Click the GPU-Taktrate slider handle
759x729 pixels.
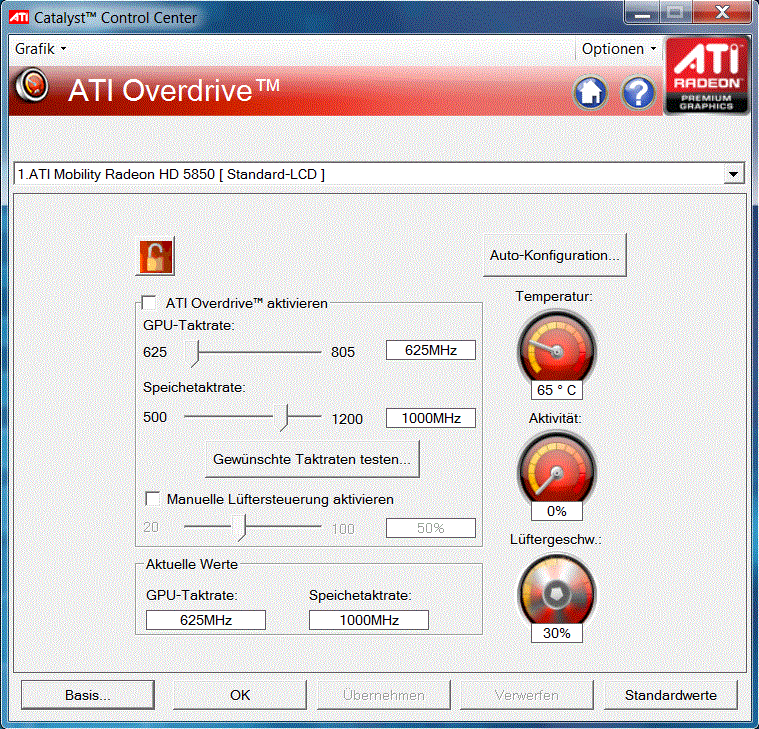click(192, 353)
